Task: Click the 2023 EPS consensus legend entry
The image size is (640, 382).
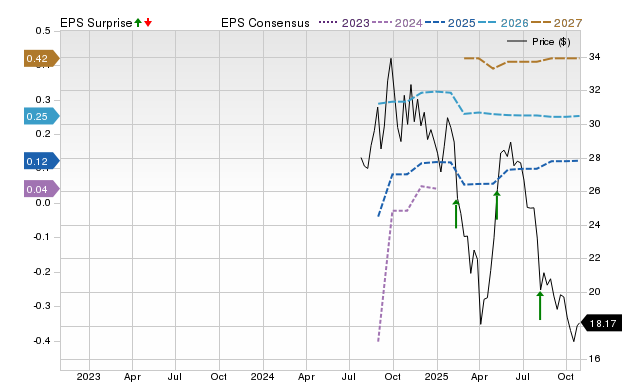Action: [344, 23]
